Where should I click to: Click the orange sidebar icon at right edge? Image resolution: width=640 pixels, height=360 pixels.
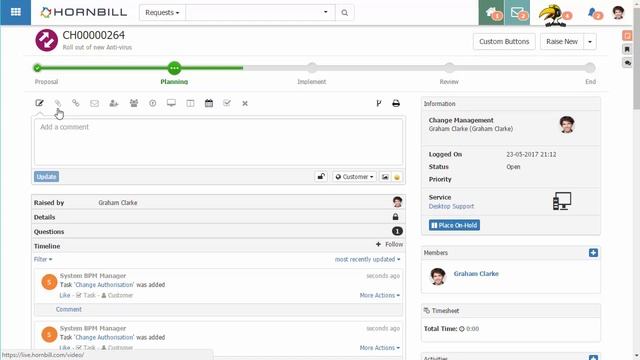[x=627, y=36]
